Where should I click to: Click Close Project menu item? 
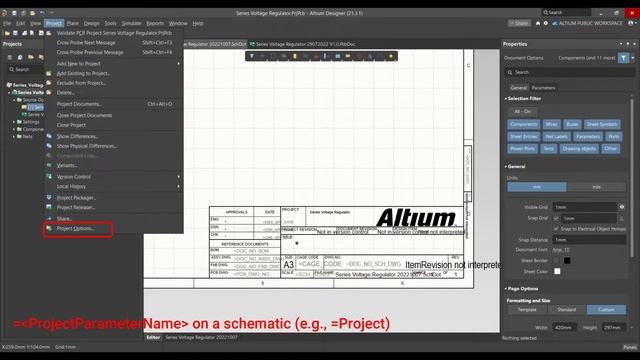point(71,125)
